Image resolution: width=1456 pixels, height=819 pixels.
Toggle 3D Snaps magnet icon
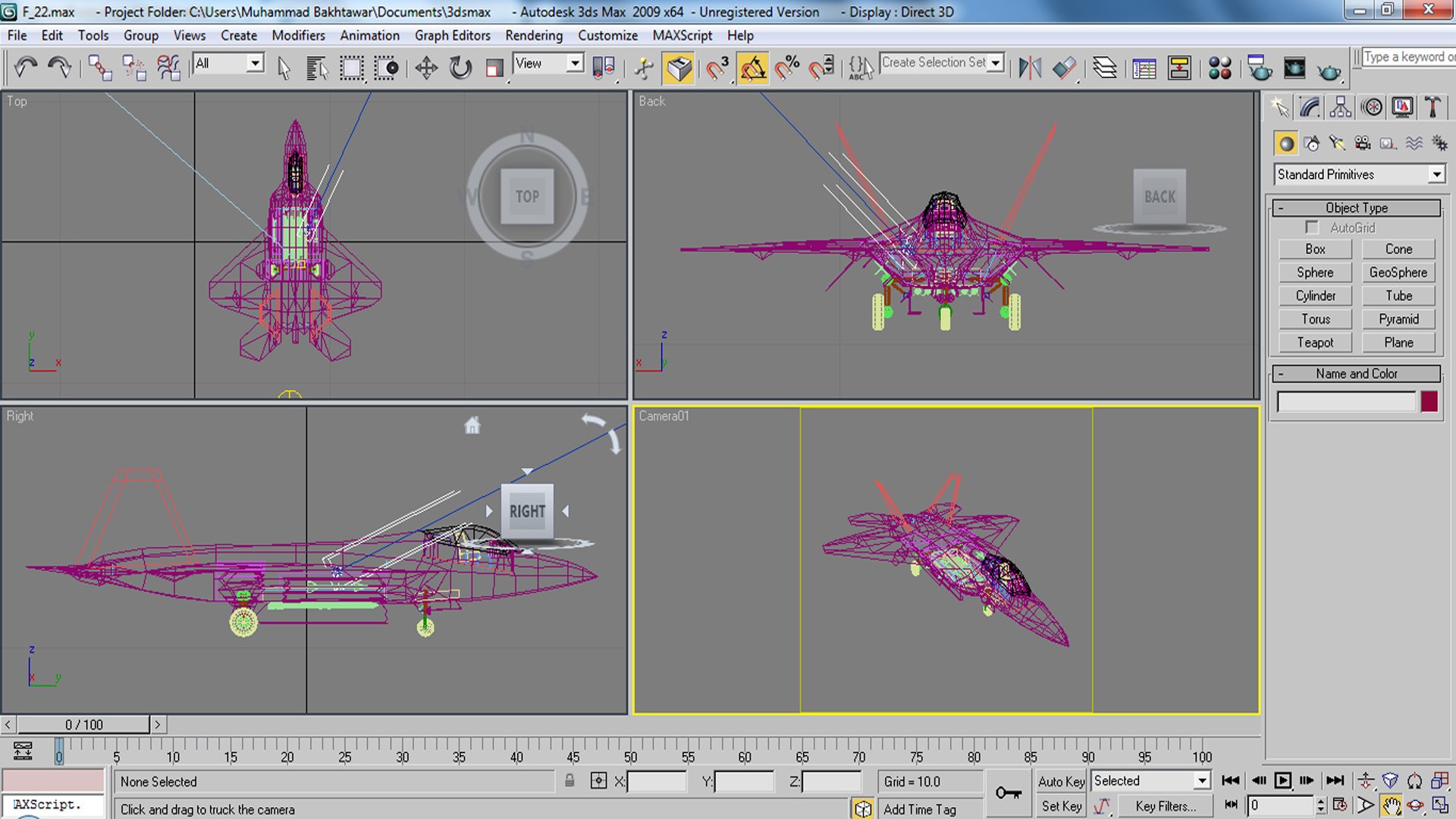[717, 68]
